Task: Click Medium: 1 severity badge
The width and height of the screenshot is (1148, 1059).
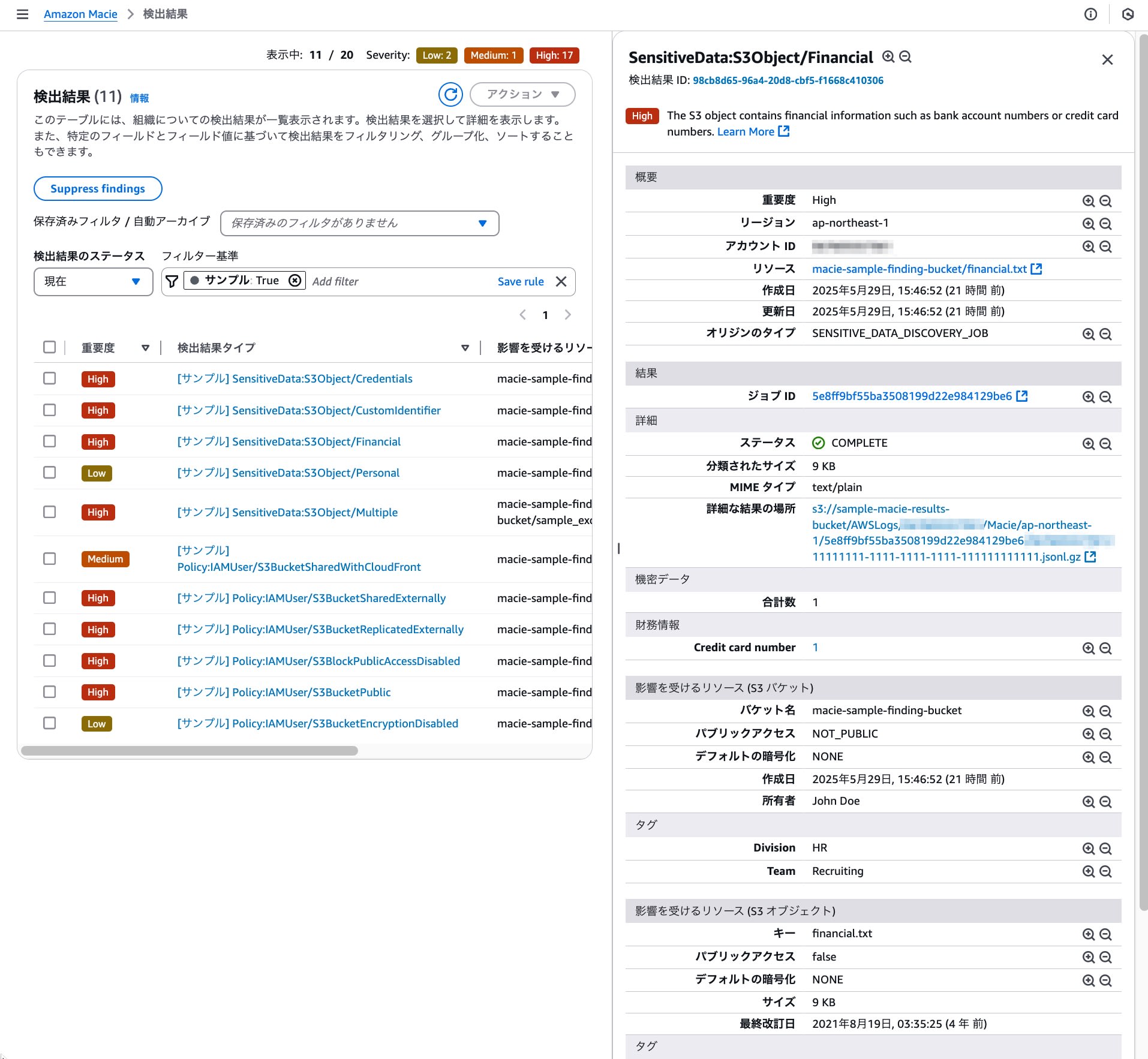Action: tap(493, 55)
